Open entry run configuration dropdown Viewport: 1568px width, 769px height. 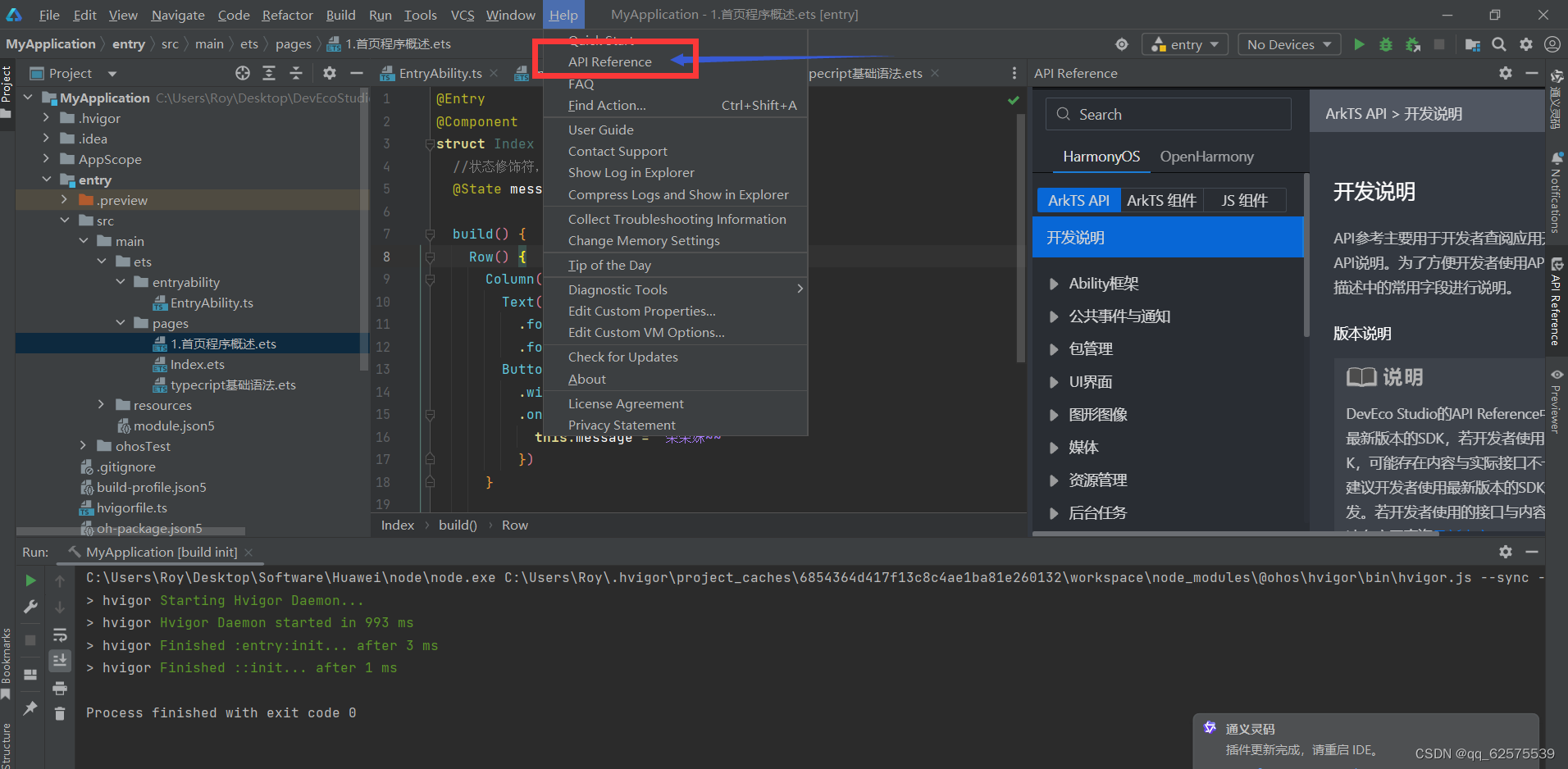tap(1185, 44)
